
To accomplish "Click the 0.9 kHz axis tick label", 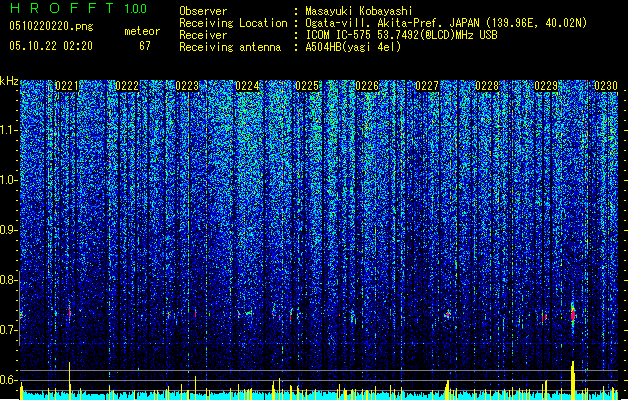I will click(9, 230).
